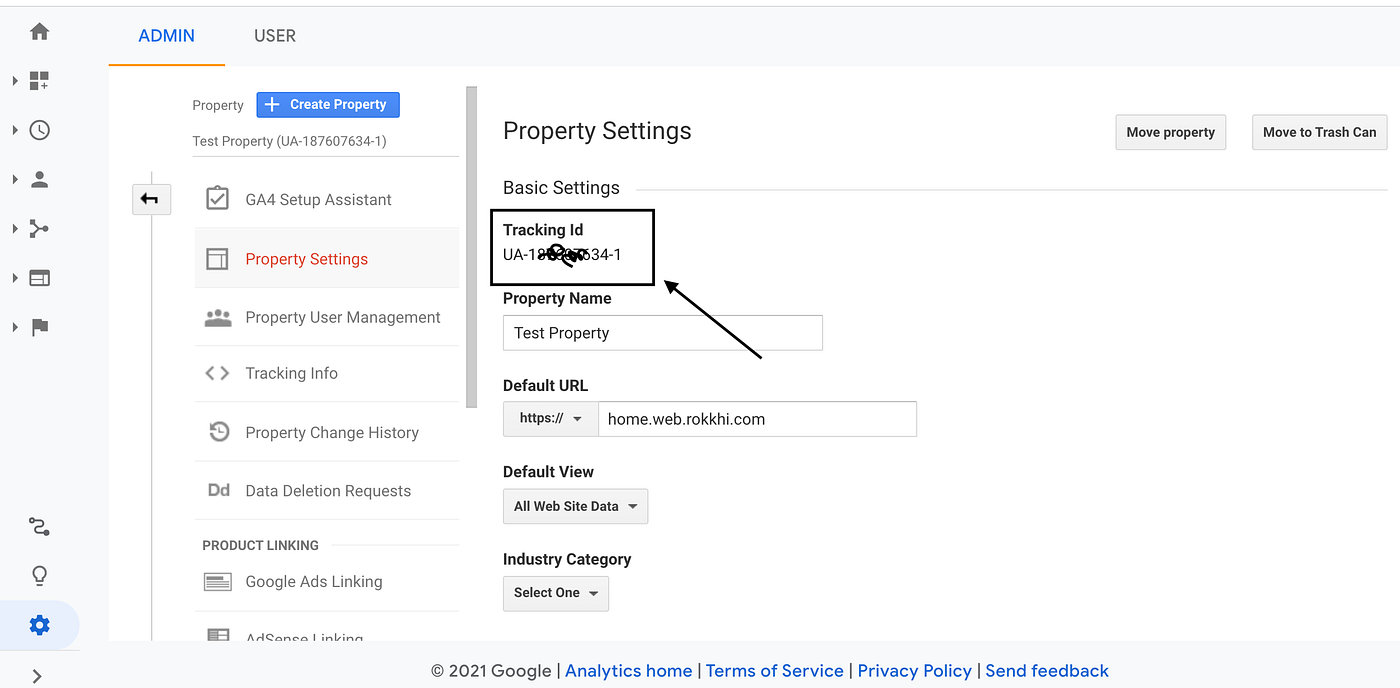The width and height of the screenshot is (1400, 688).
Task: Click the back arrow column button
Action: point(151,200)
